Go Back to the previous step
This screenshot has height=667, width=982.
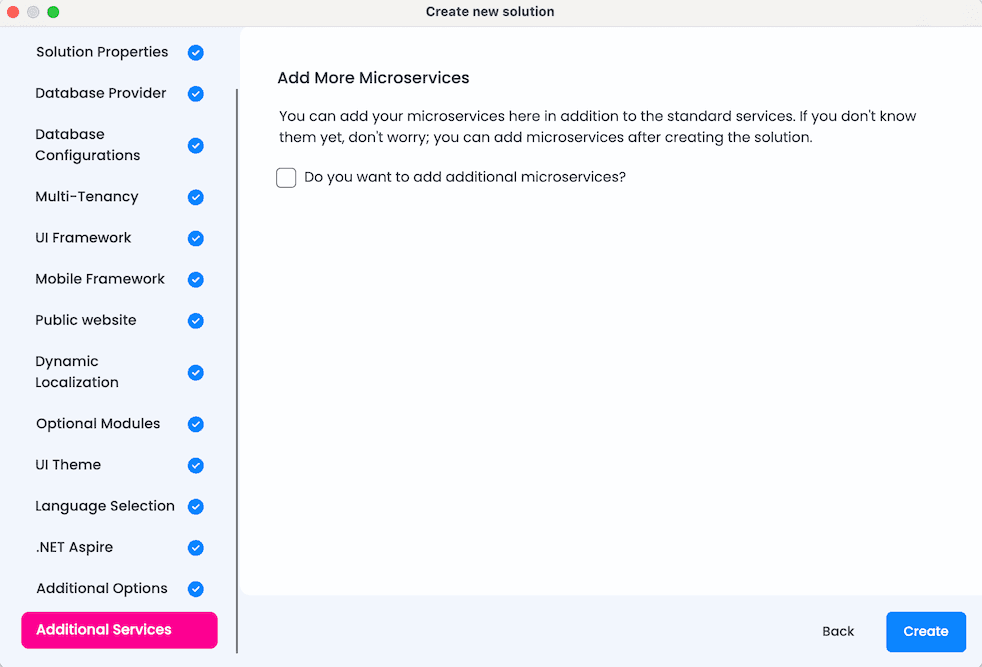[838, 631]
